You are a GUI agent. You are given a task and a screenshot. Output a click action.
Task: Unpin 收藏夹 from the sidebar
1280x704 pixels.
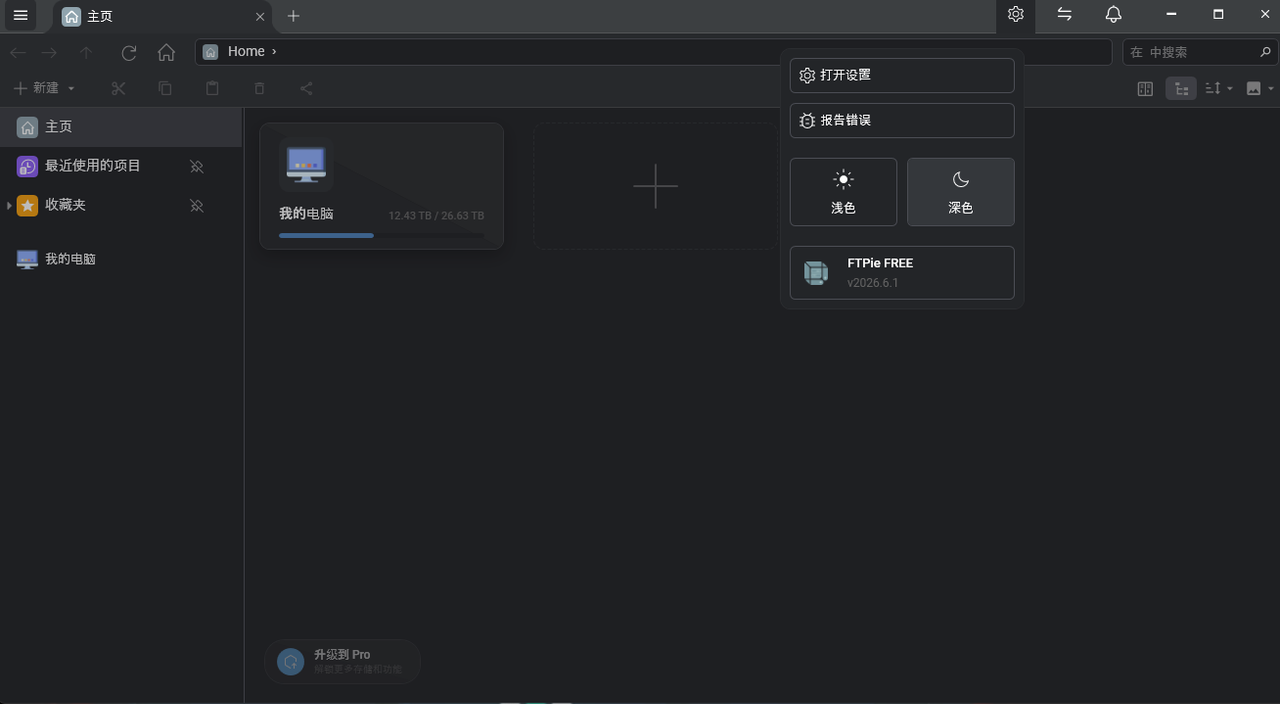coord(197,205)
